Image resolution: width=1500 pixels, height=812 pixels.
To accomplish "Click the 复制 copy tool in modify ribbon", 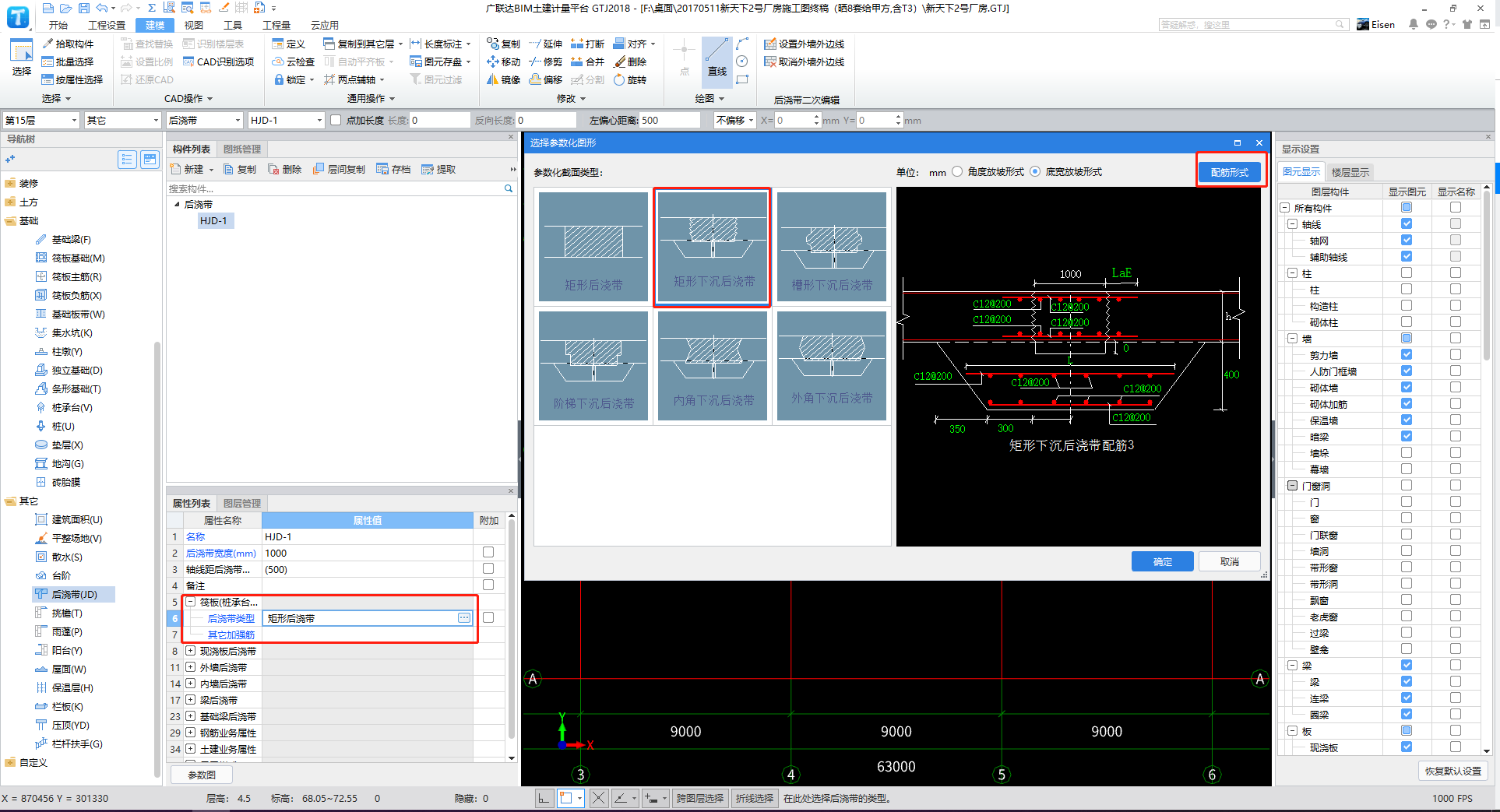I will click(x=504, y=44).
